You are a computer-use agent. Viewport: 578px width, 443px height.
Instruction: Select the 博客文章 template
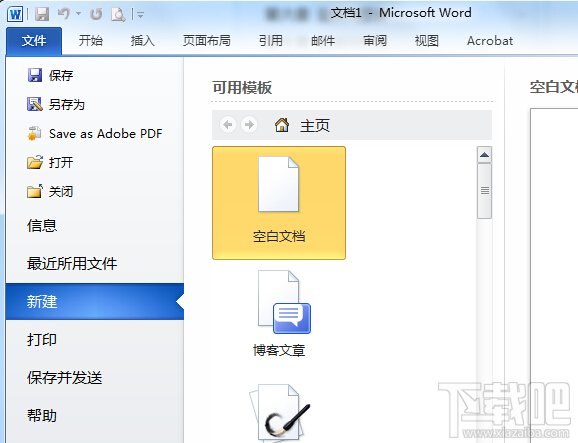[279, 314]
